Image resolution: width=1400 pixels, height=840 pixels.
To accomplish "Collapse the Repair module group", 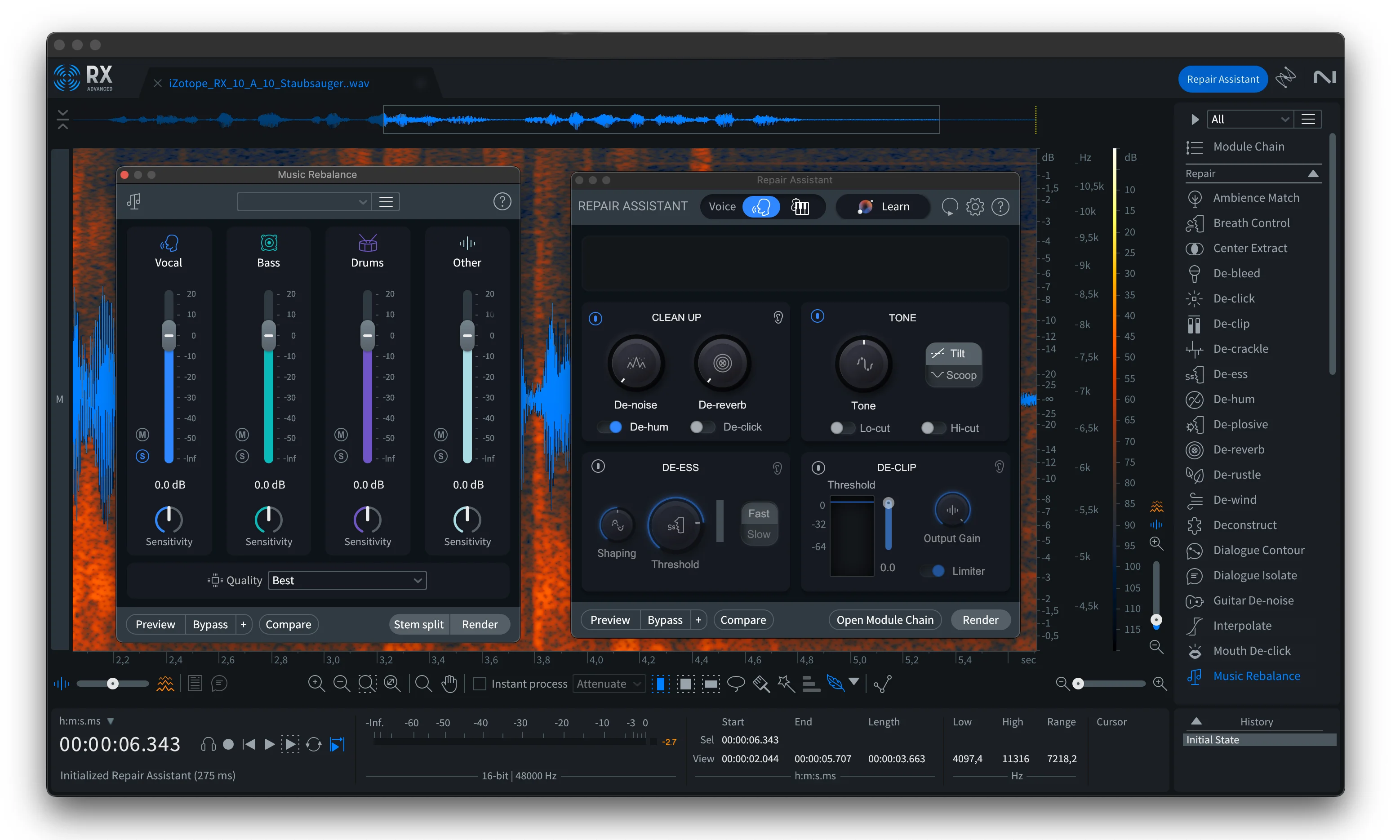I will [x=1313, y=173].
